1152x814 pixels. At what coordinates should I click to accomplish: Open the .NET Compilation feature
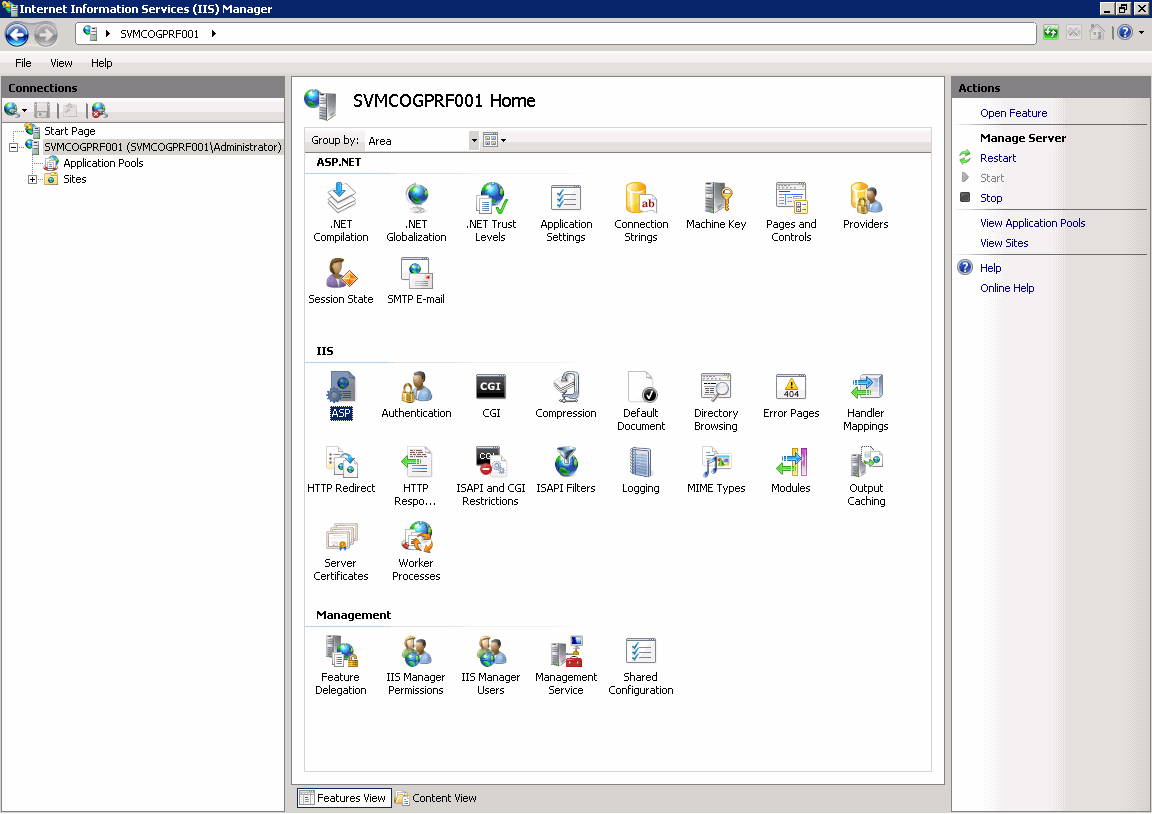point(341,212)
